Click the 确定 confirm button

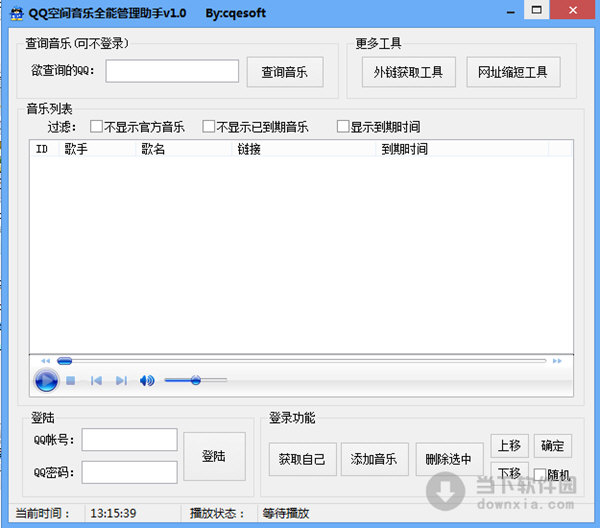(x=553, y=446)
